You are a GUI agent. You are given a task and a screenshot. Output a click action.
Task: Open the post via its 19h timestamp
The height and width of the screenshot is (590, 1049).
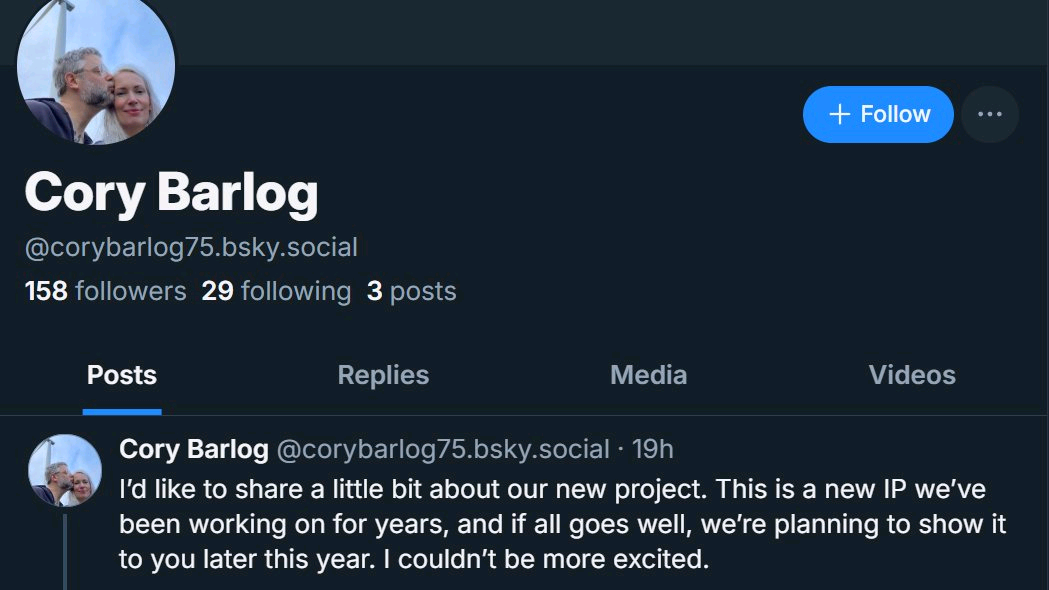[653, 449]
